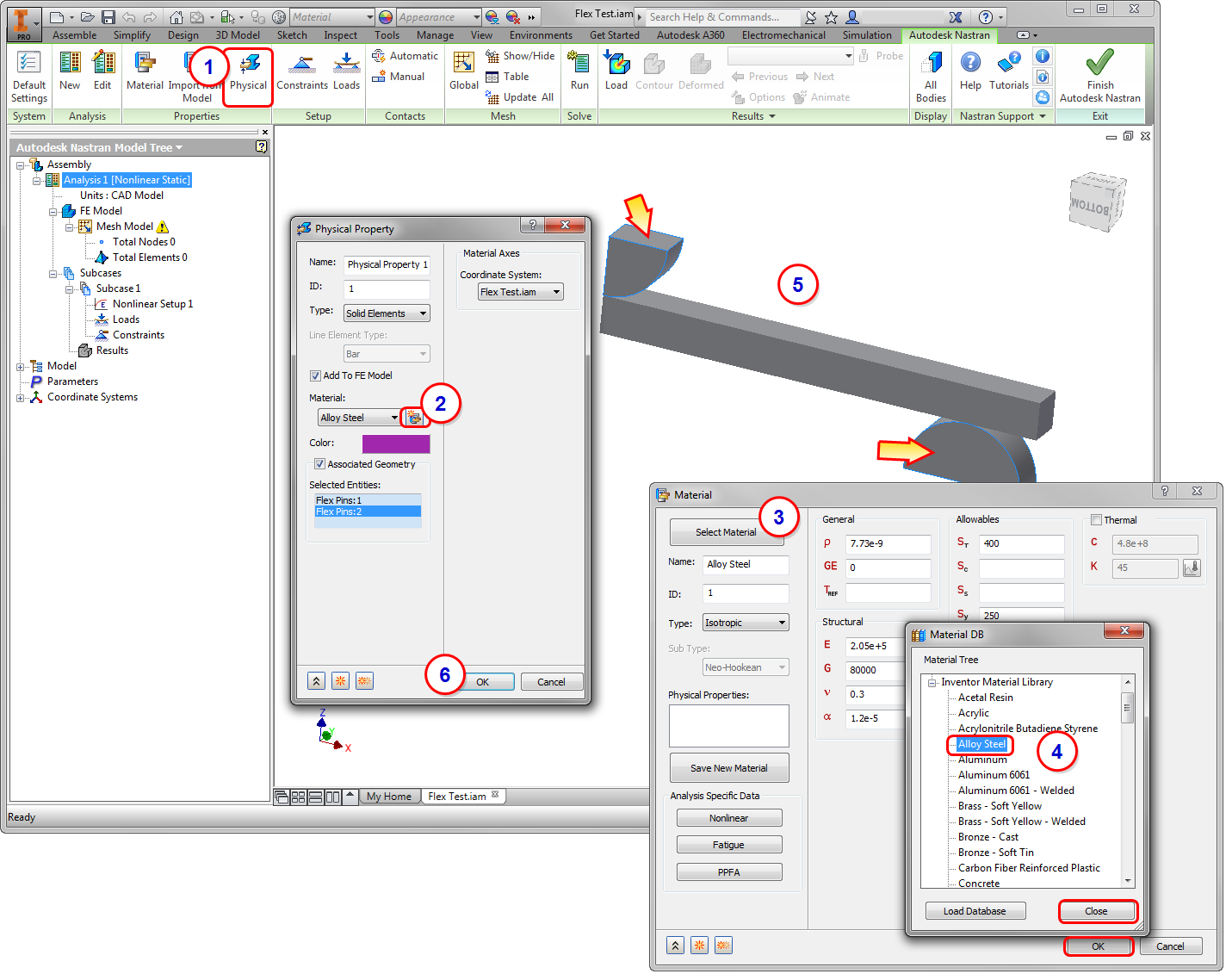
Task: Open Nastran Help from the ribbon
Action: 970,70
